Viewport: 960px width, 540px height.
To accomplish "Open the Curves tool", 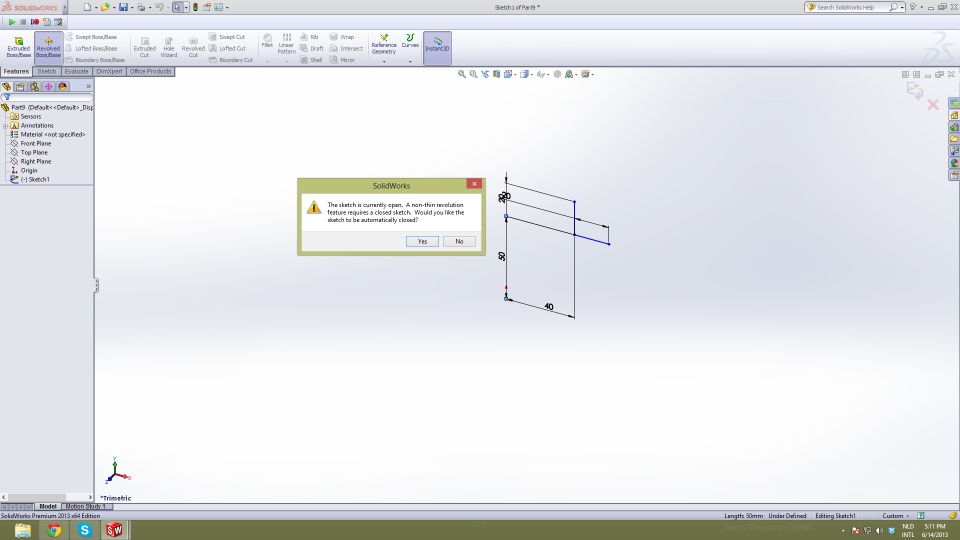I will tap(410, 41).
